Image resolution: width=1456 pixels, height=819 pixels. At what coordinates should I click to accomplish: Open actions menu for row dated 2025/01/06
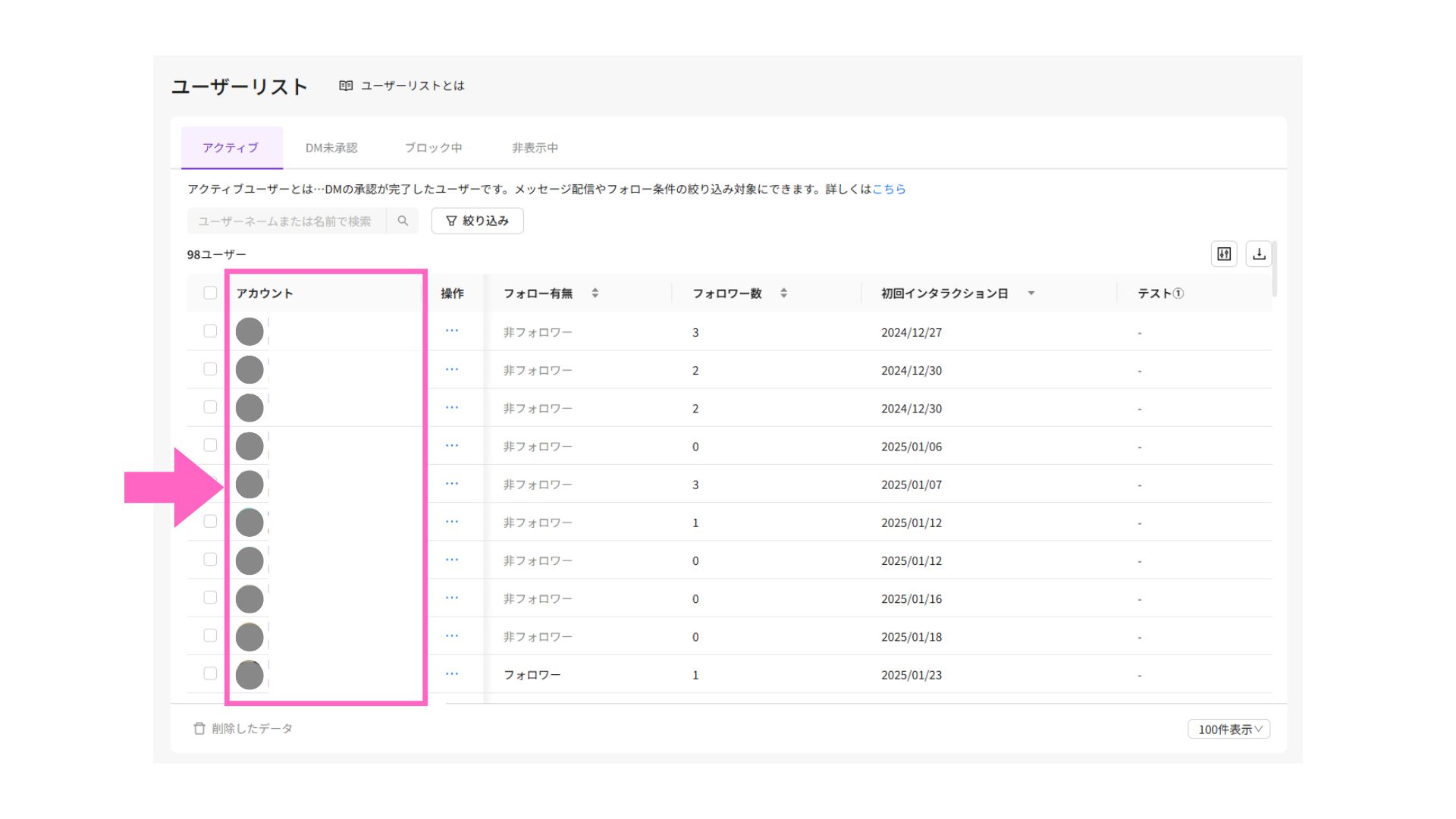click(452, 445)
